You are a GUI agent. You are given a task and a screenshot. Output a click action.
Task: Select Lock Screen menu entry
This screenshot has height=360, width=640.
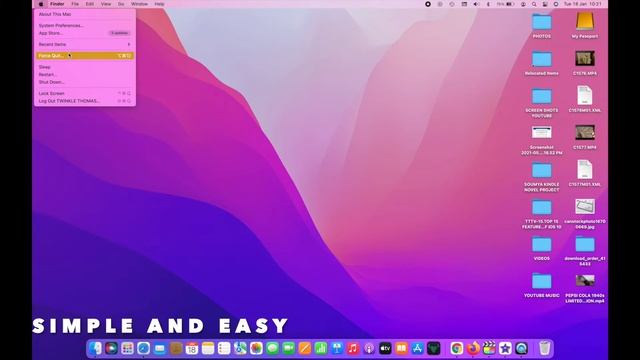pos(84,93)
